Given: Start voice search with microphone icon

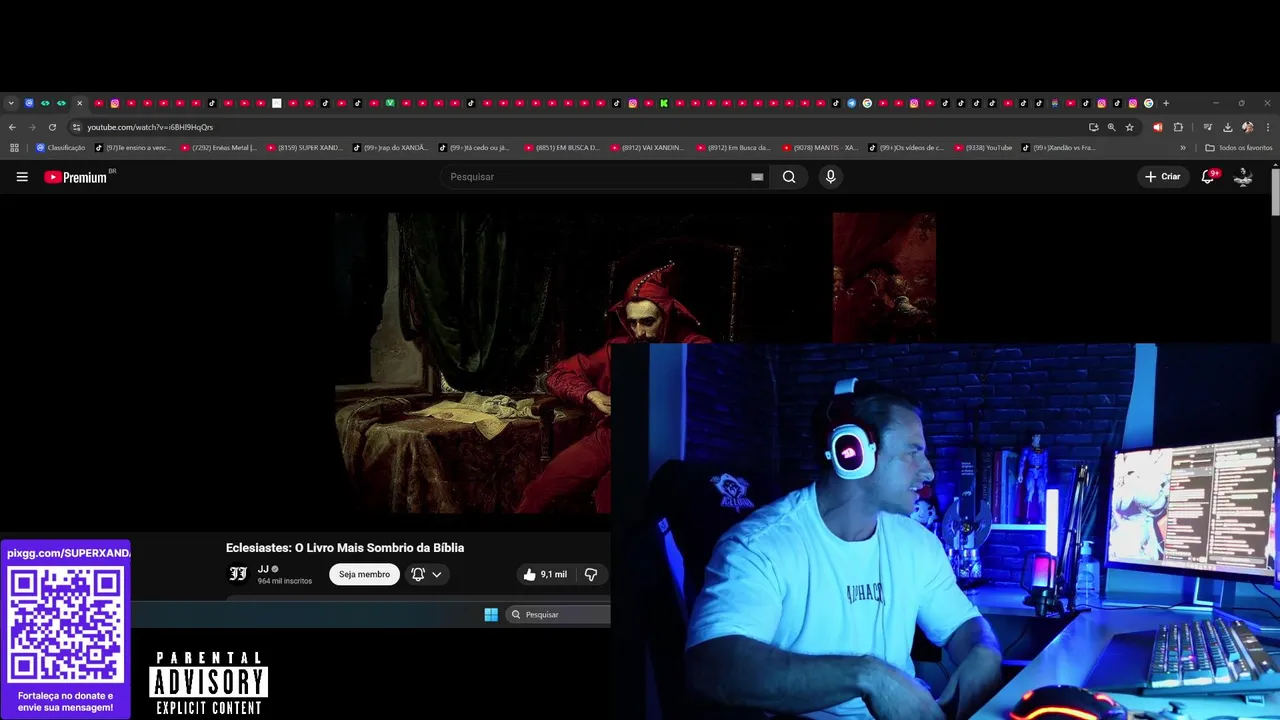Looking at the screenshot, I should 830,177.
